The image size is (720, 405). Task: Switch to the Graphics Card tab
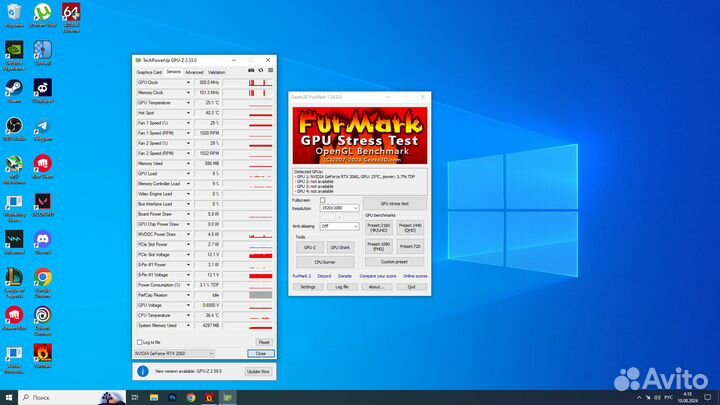point(149,72)
